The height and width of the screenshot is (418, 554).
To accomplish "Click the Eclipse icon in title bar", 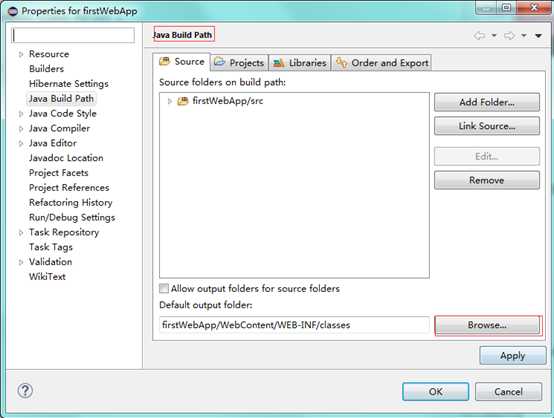I will (13, 11).
